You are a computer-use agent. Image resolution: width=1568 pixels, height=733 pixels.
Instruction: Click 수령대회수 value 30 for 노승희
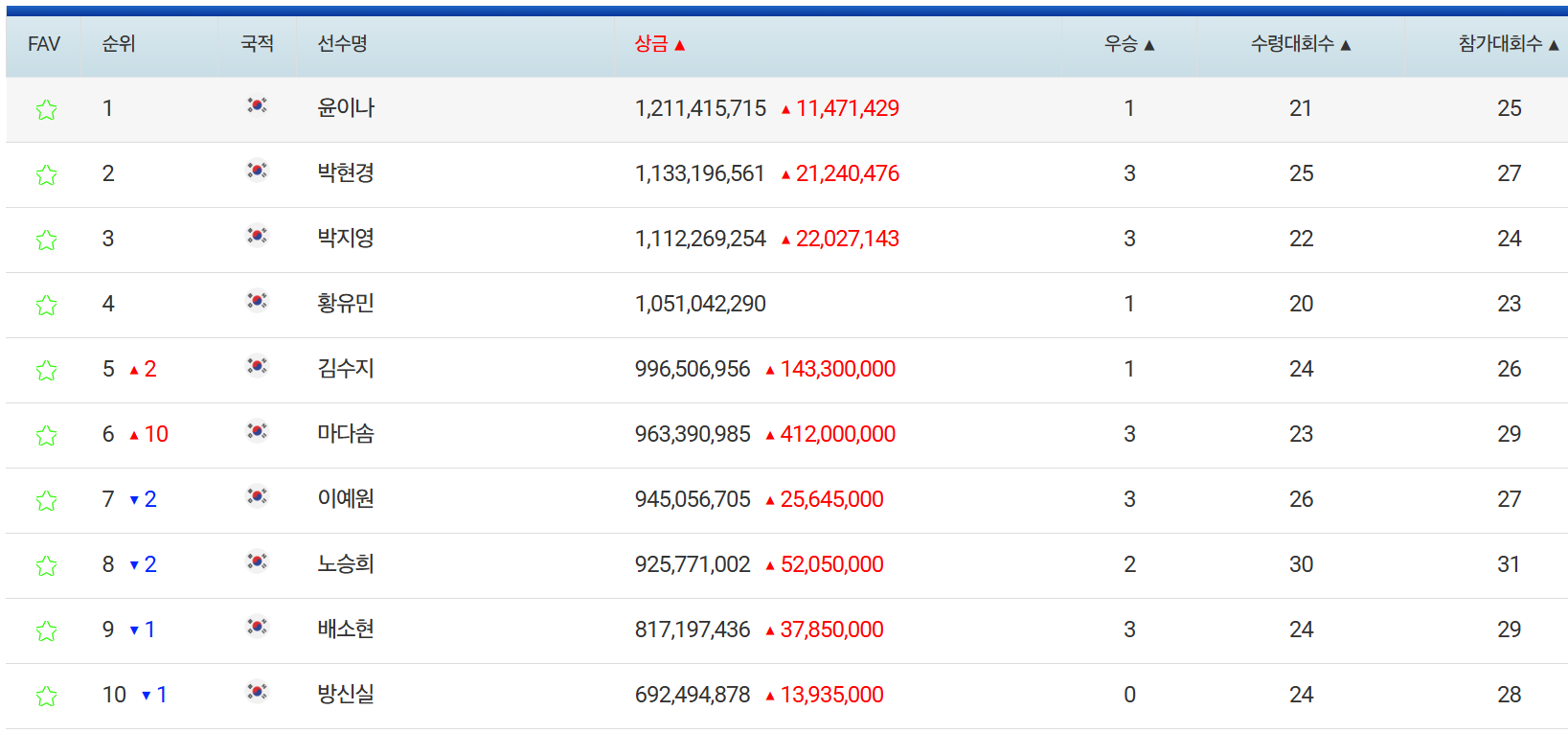pos(1301,564)
